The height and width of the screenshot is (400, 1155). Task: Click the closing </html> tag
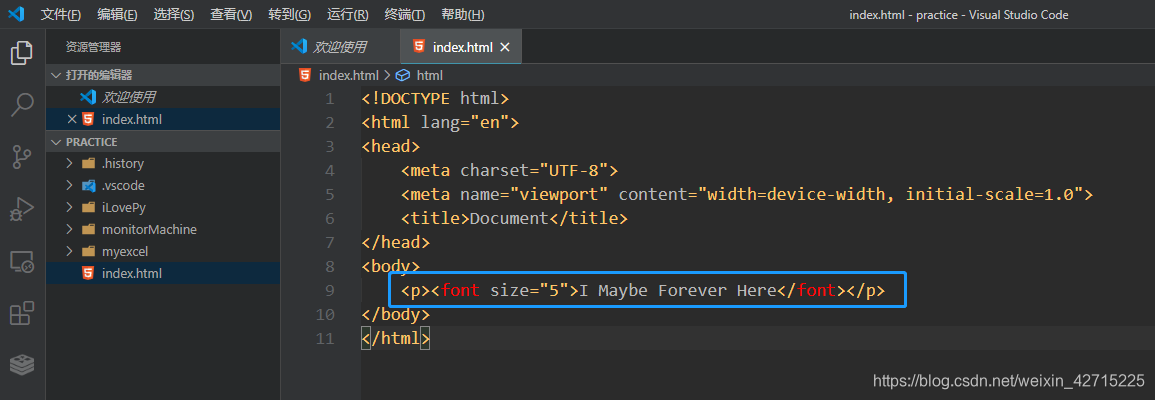pyautogui.click(x=396, y=338)
